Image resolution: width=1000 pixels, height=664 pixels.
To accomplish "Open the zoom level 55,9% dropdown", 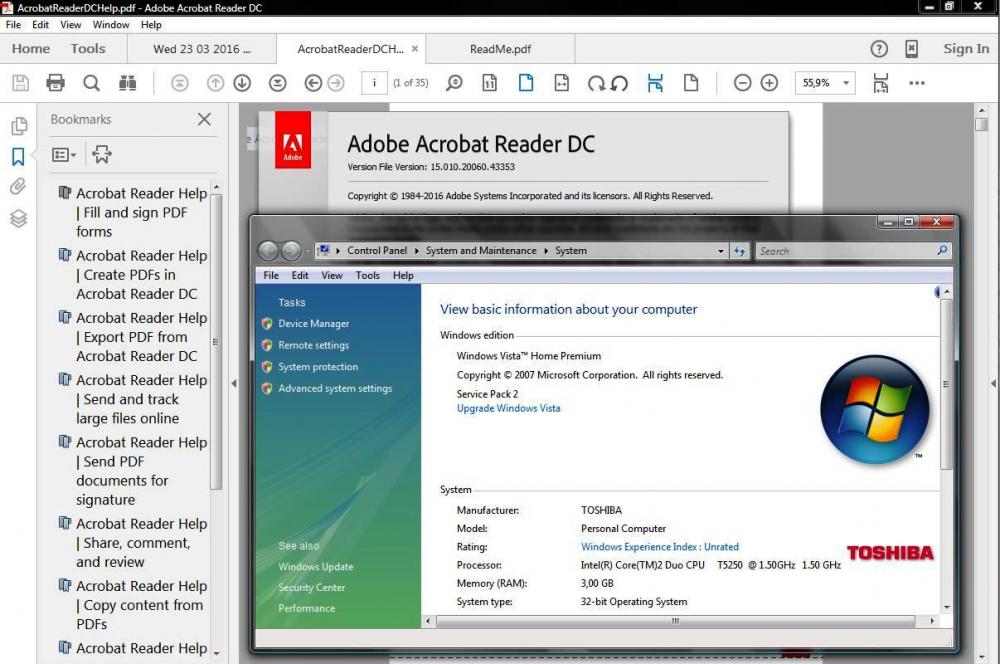I will click(847, 83).
